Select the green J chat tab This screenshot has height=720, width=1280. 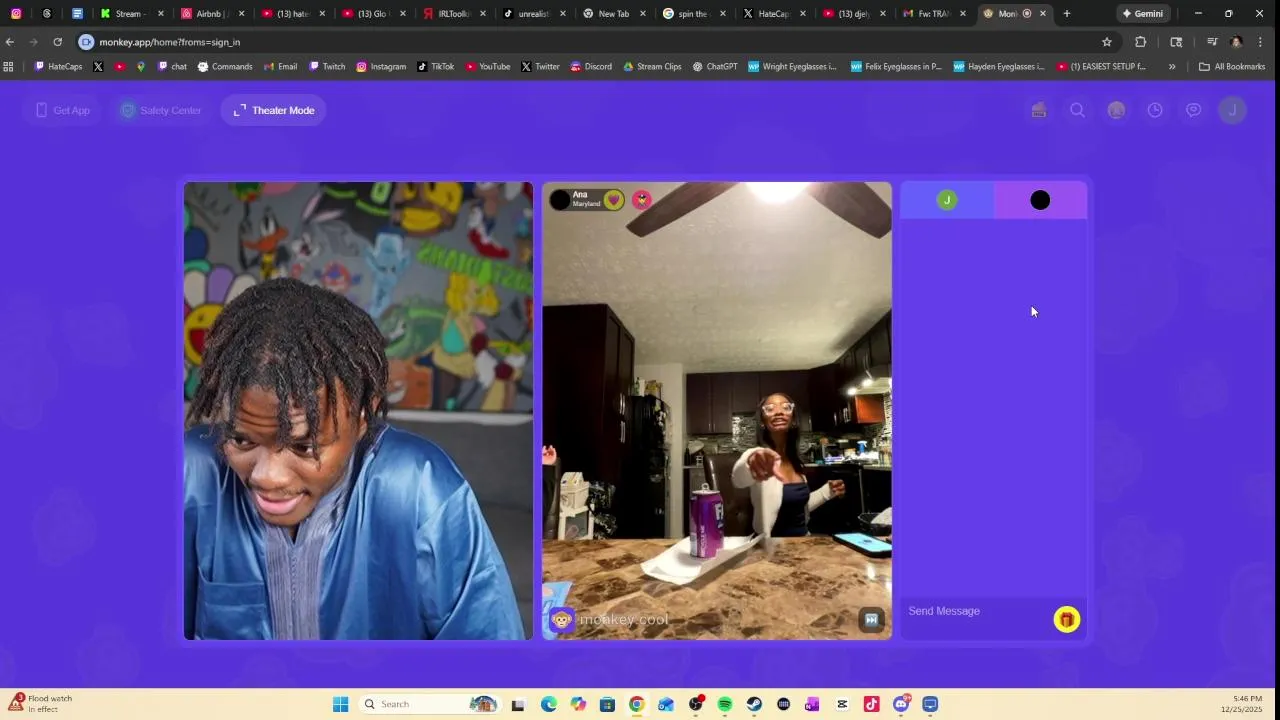[947, 200]
